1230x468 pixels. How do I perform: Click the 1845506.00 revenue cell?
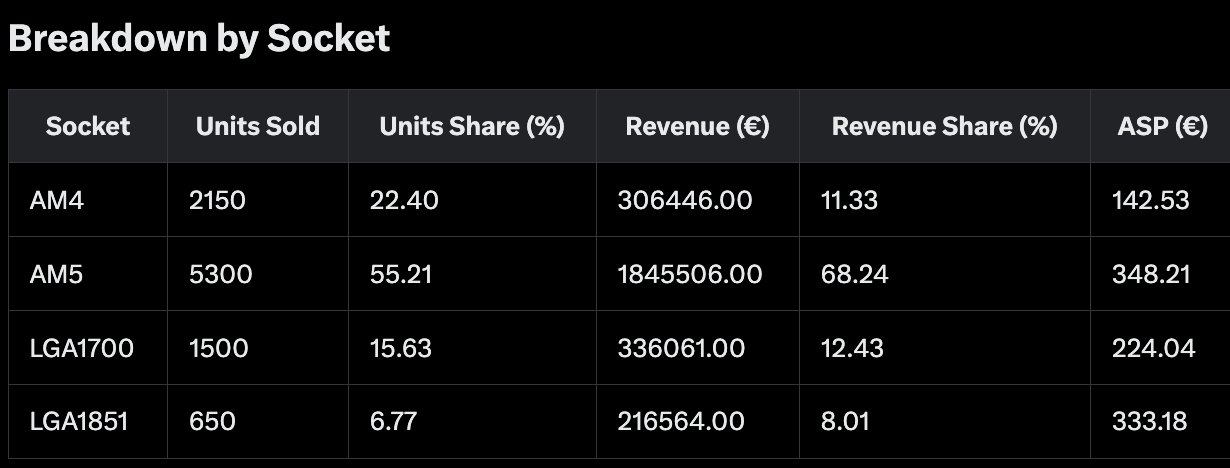pos(697,274)
